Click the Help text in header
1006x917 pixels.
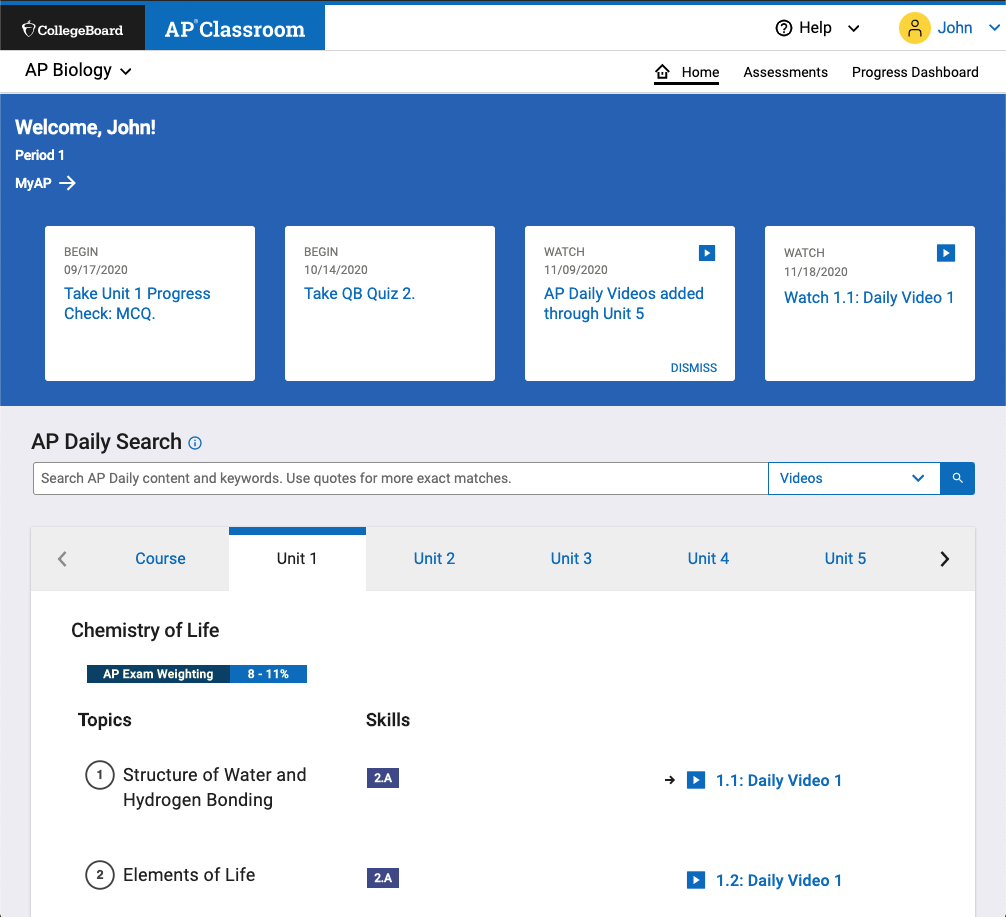pyautogui.click(x=815, y=28)
